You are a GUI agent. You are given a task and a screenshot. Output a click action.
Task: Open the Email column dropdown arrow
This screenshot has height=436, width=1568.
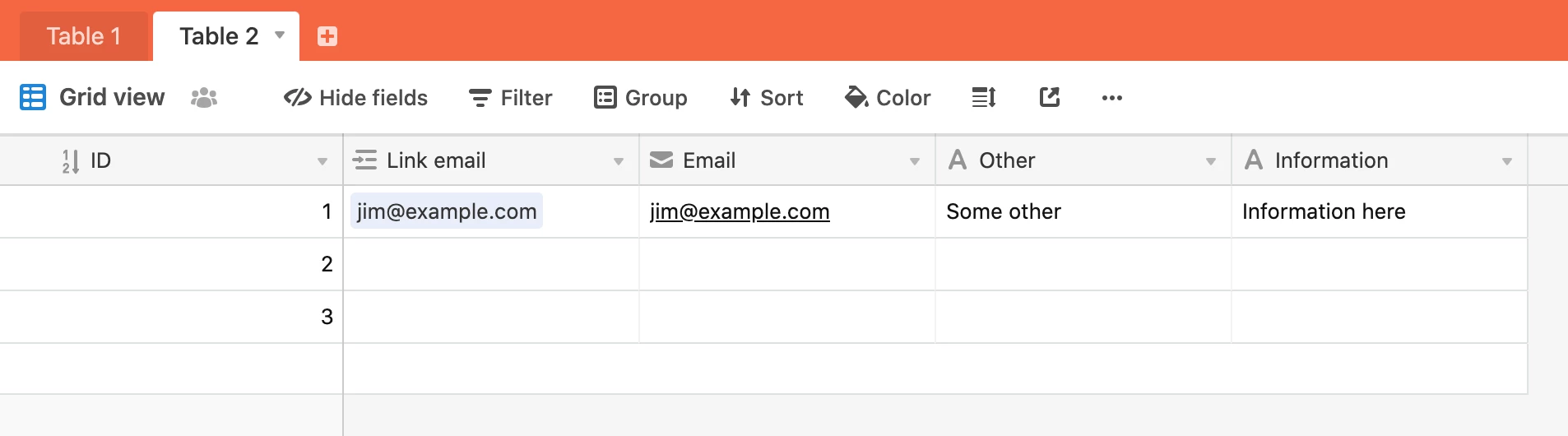915,161
